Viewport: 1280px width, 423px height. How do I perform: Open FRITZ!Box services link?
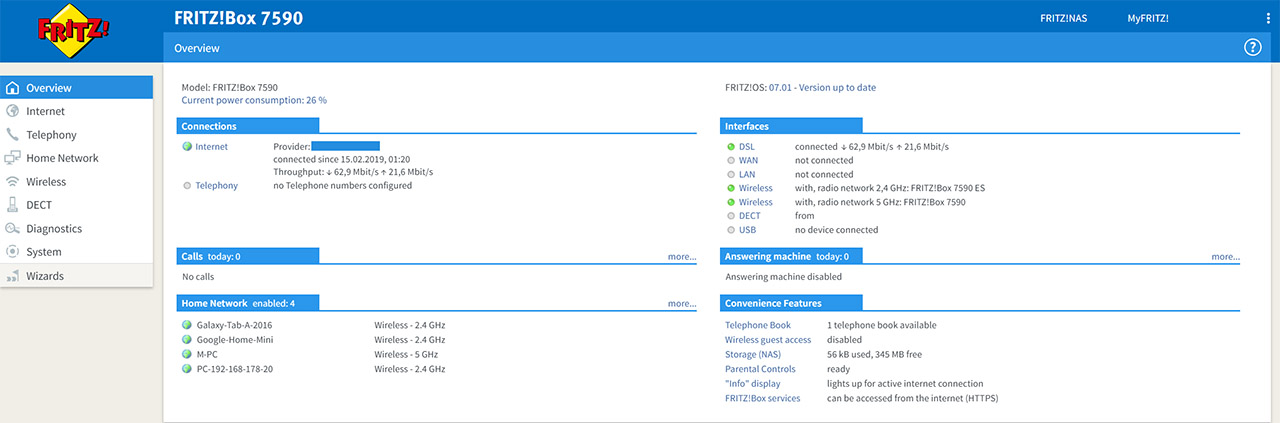[763, 398]
